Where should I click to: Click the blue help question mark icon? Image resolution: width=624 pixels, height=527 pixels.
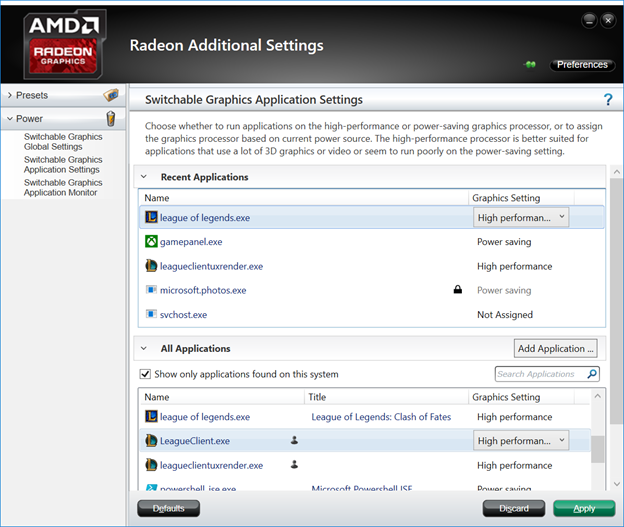pos(608,99)
